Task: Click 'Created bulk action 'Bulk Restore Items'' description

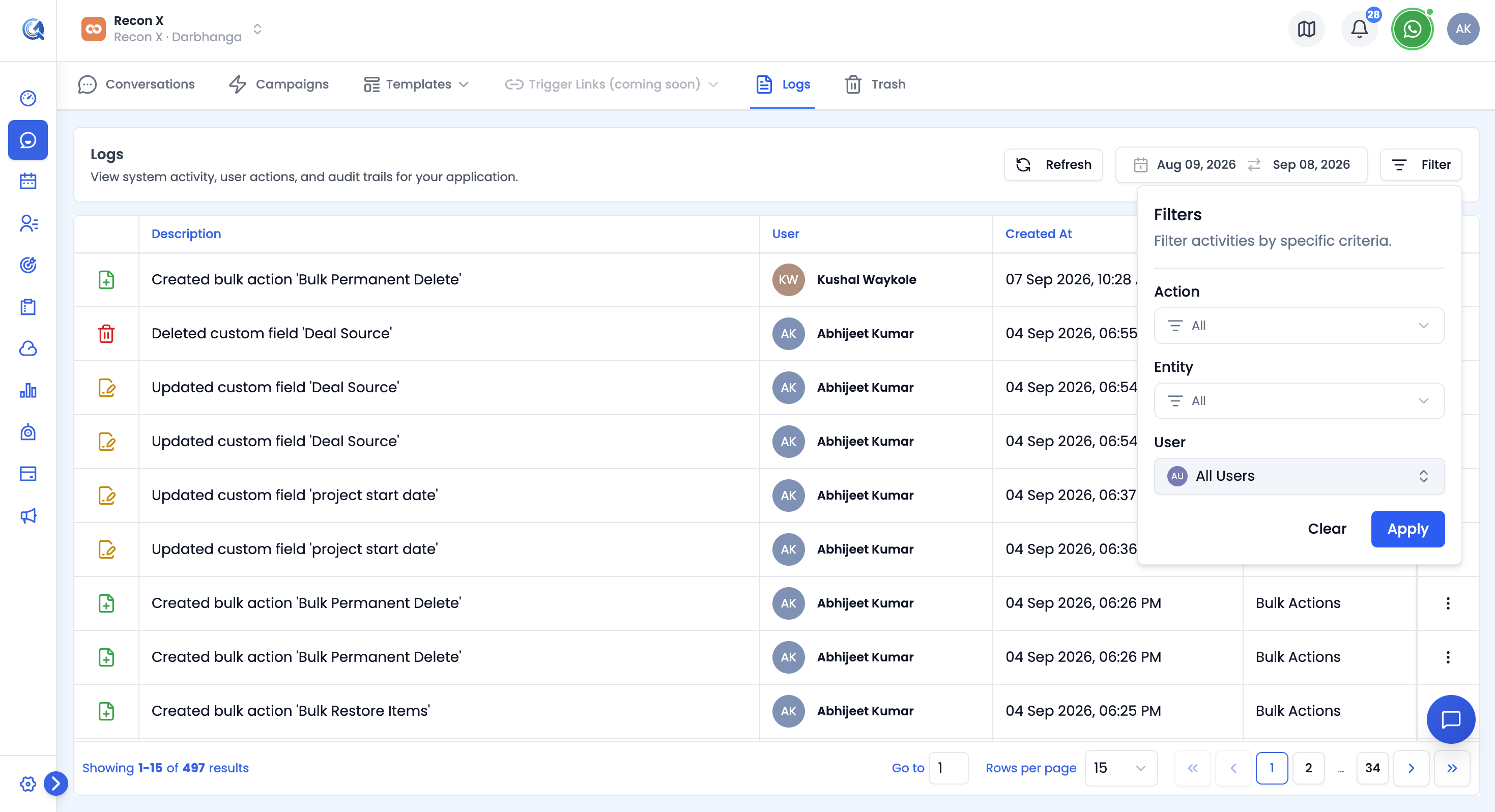Action: 291,711
